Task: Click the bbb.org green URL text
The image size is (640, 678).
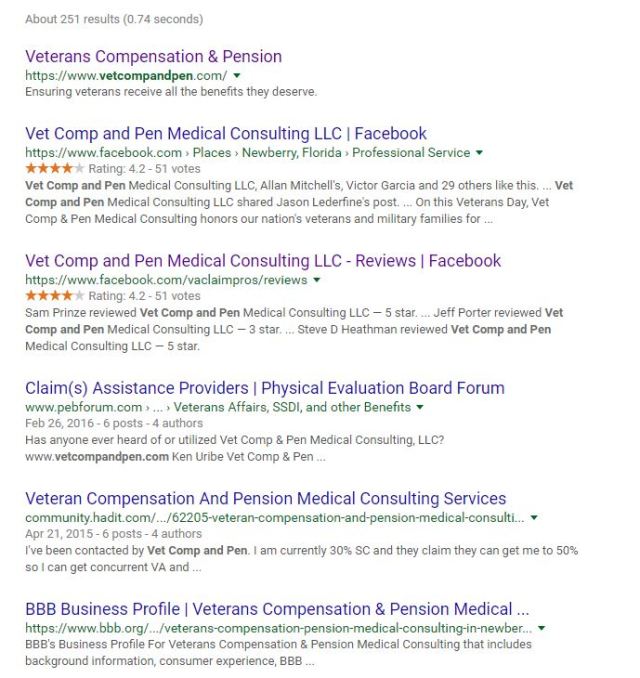Action: 277,628
